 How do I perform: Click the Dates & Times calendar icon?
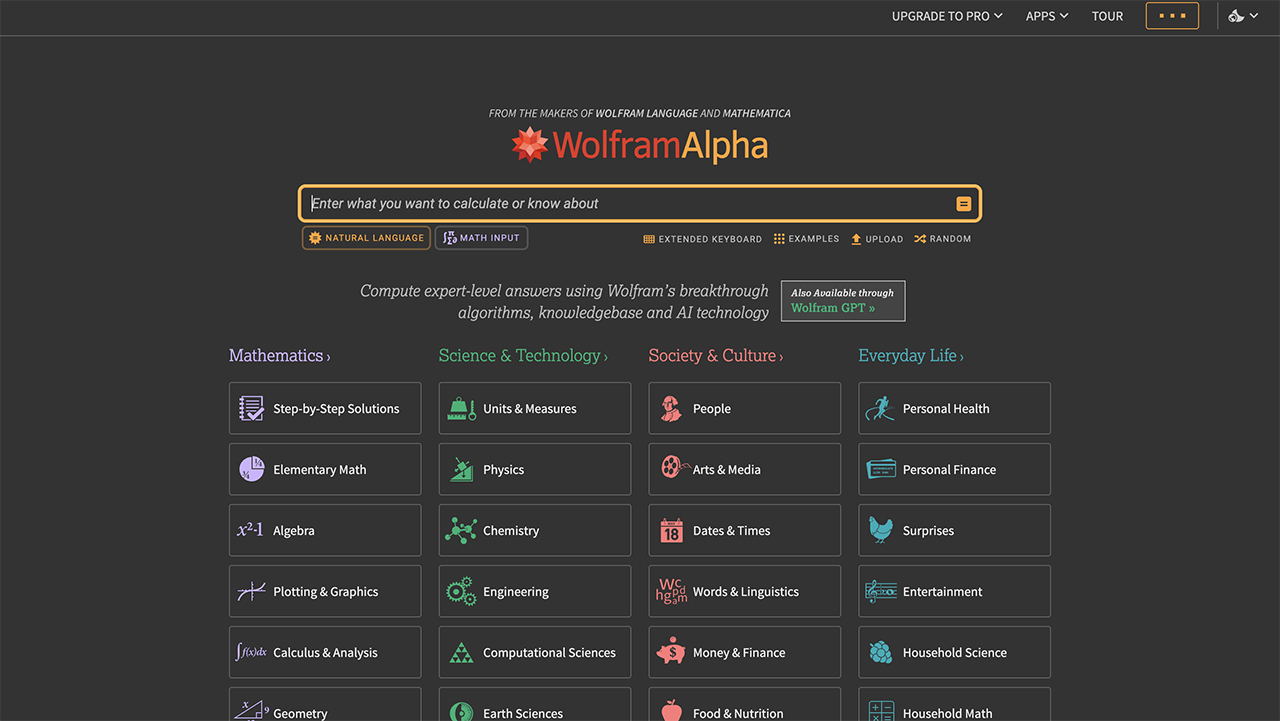click(x=671, y=530)
